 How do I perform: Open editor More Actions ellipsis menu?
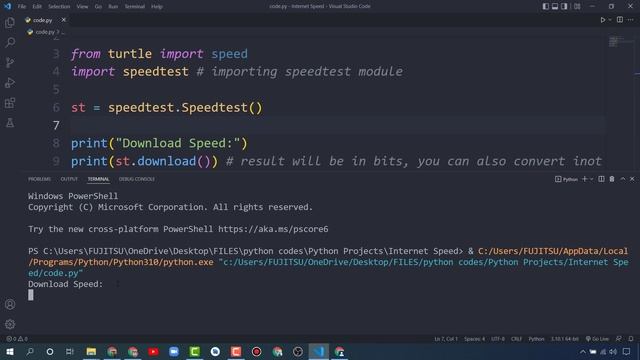(631, 20)
